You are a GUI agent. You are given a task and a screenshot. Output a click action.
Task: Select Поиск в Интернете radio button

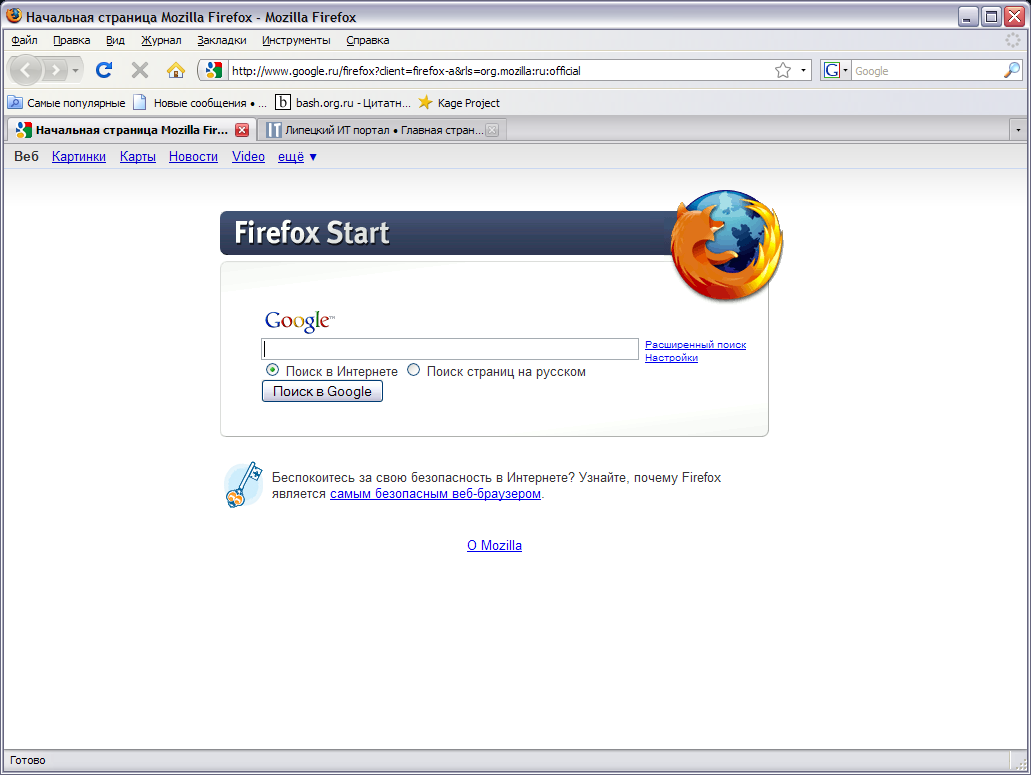[x=272, y=370]
